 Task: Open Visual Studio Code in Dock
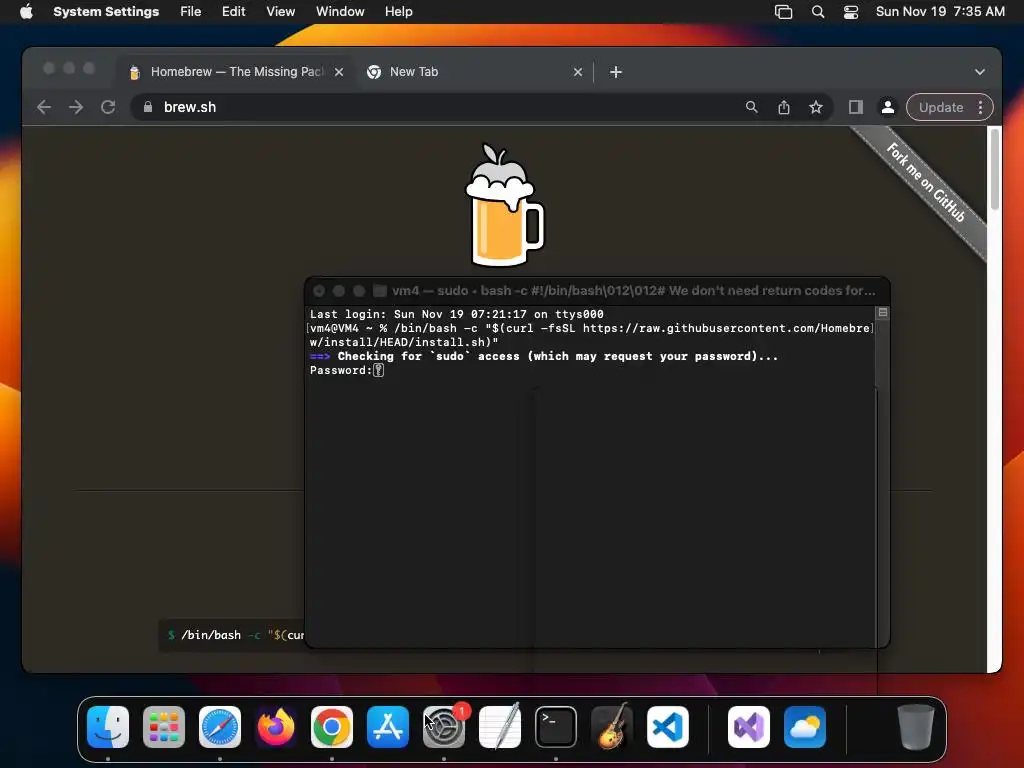pyautogui.click(x=668, y=727)
